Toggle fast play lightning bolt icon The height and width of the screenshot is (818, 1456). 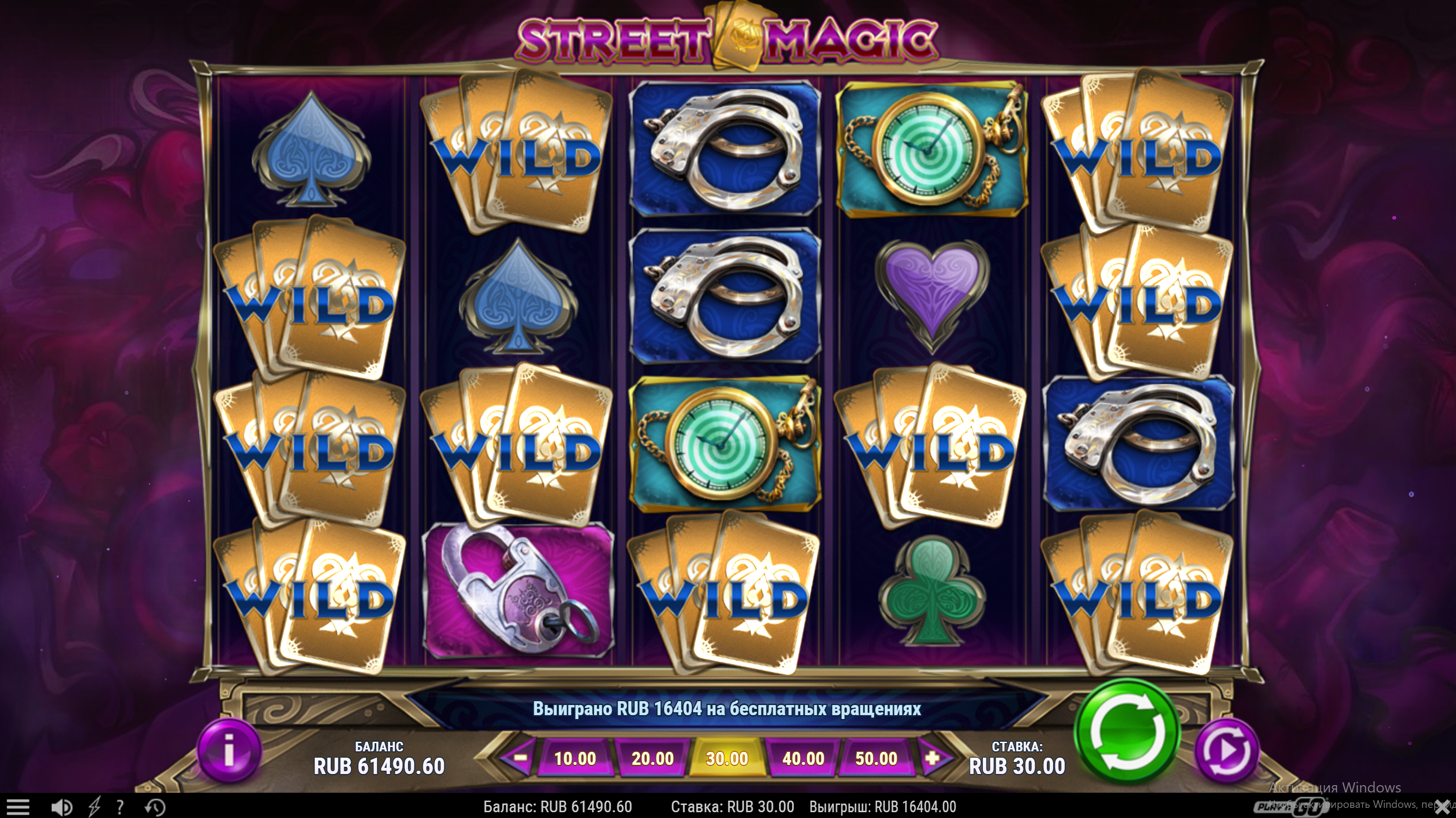[x=94, y=807]
